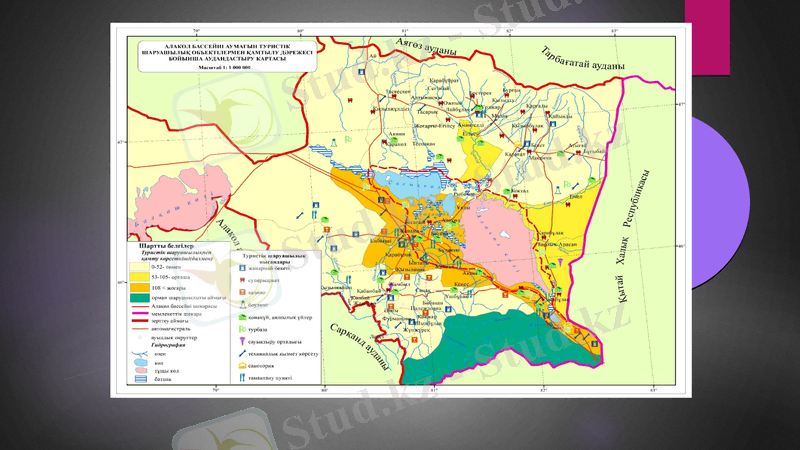Click the sanatorium icon in the legend
The width and height of the screenshot is (800, 450).
tap(240, 364)
